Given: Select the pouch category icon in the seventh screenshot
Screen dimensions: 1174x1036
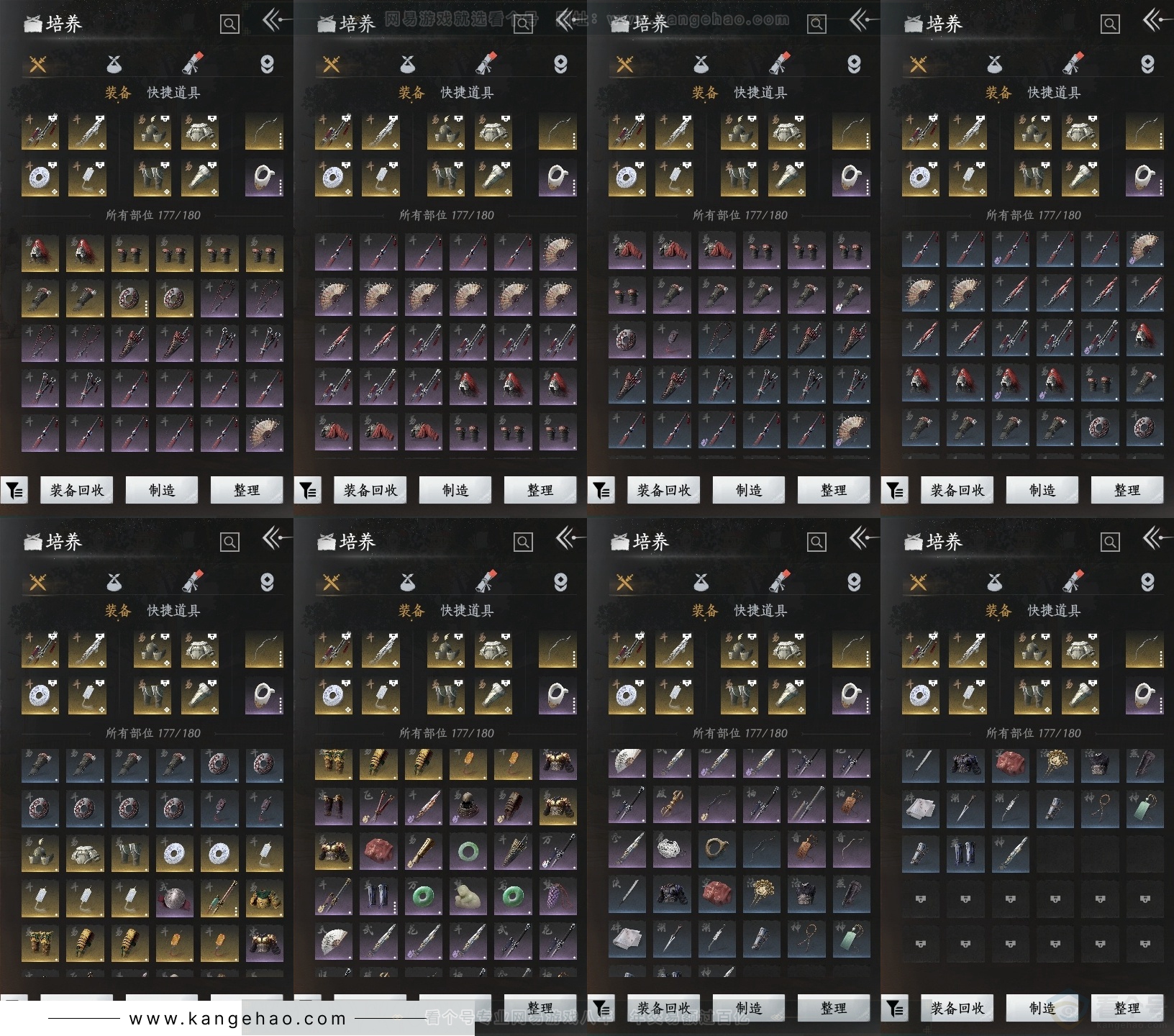Looking at the screenshot, I should coord(701,582).
